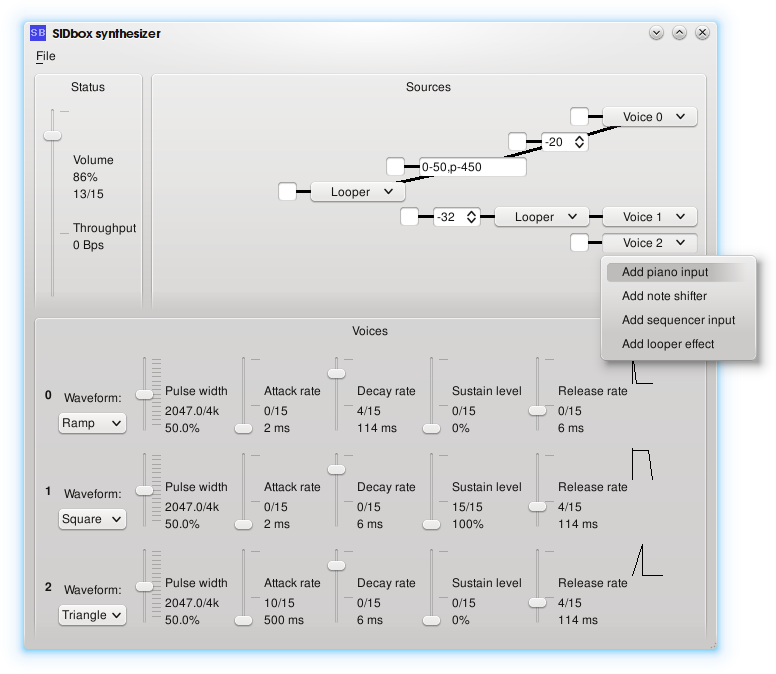Click the Voice 1 source button
The width and height of the screenshot is (776, 674).
click(649, 217)
